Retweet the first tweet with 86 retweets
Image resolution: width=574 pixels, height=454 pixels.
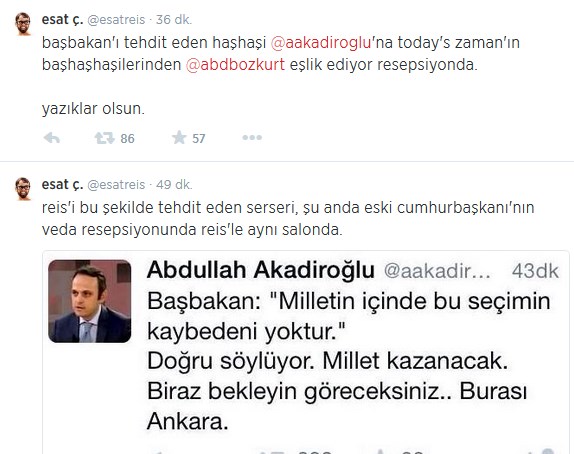pyautogui.click(x=105, y=138)
